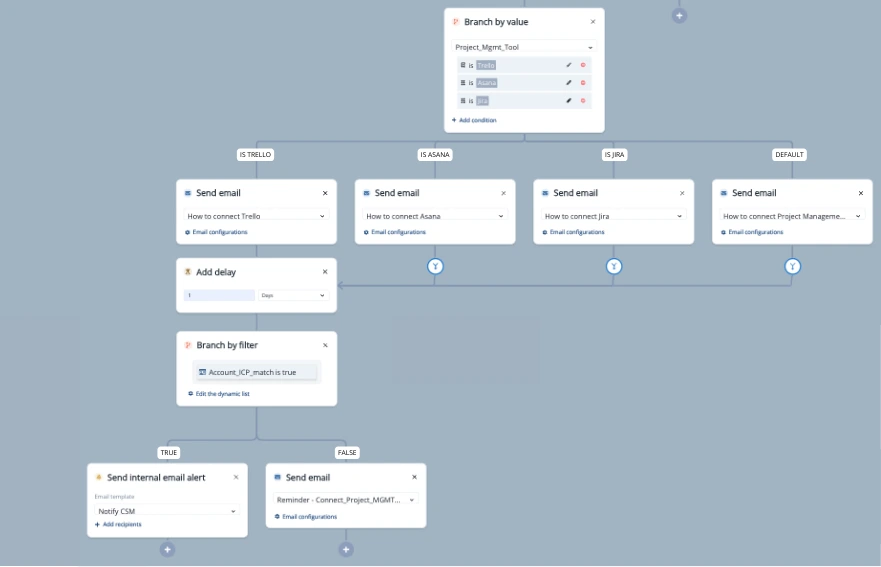Expand the How to connect Trello dropdown

click(x=256, y=216)
